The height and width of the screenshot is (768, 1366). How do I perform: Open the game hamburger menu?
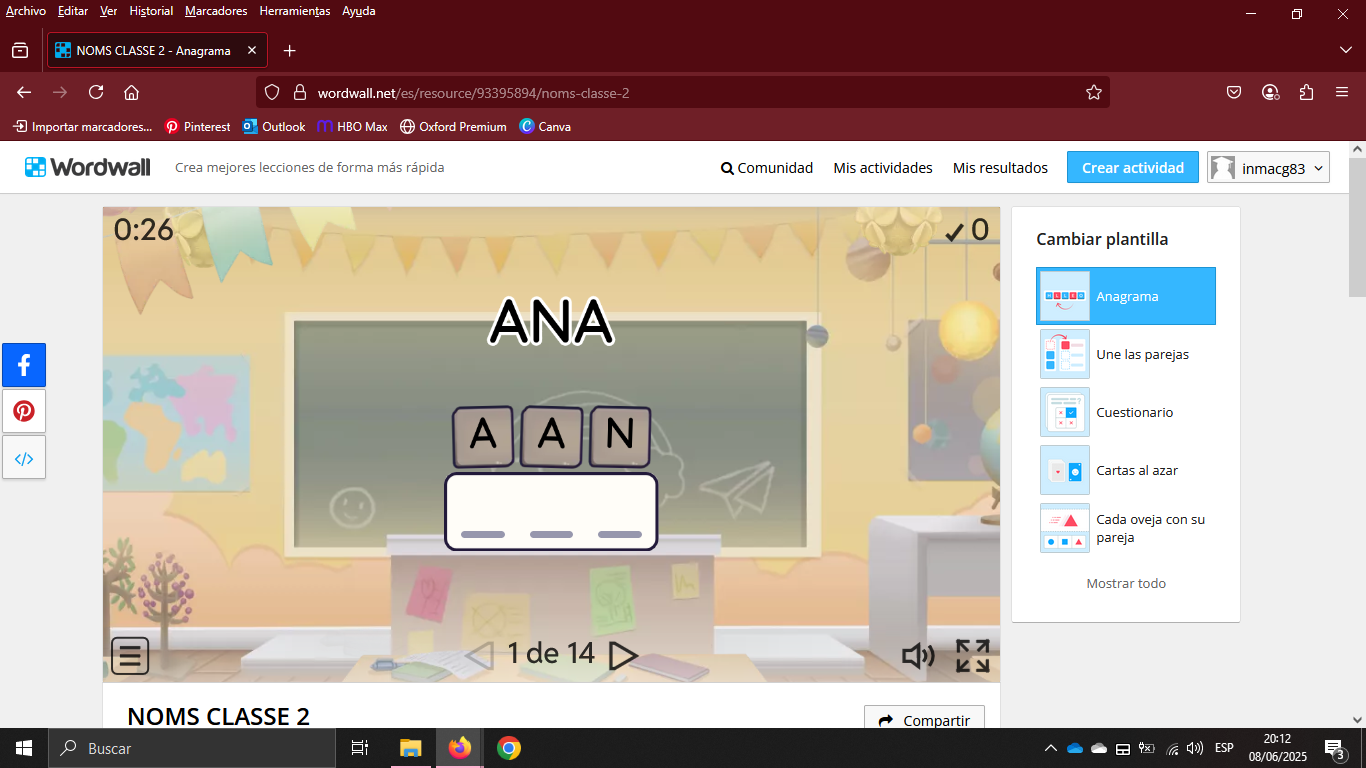tap(130, 656)
